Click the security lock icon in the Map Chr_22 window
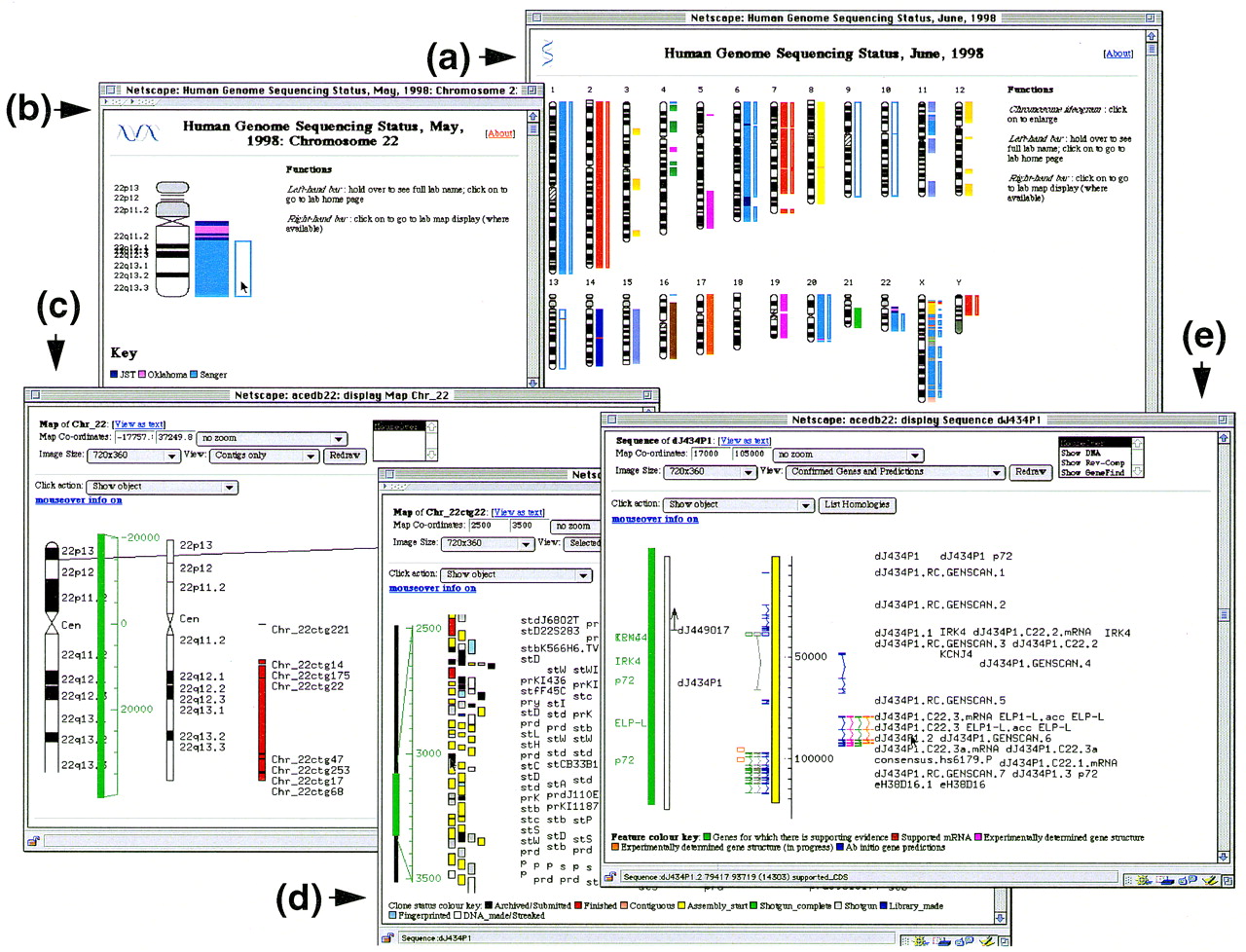 pos(33,841)
